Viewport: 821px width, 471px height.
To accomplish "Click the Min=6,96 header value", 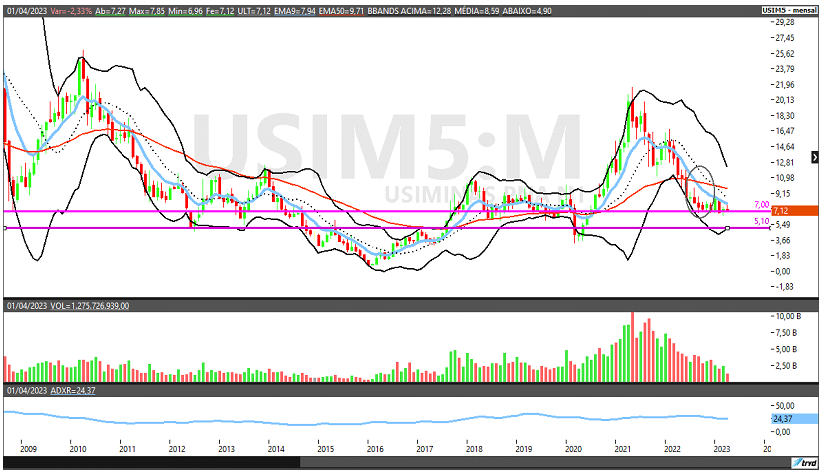I will [x=185, y=11].
